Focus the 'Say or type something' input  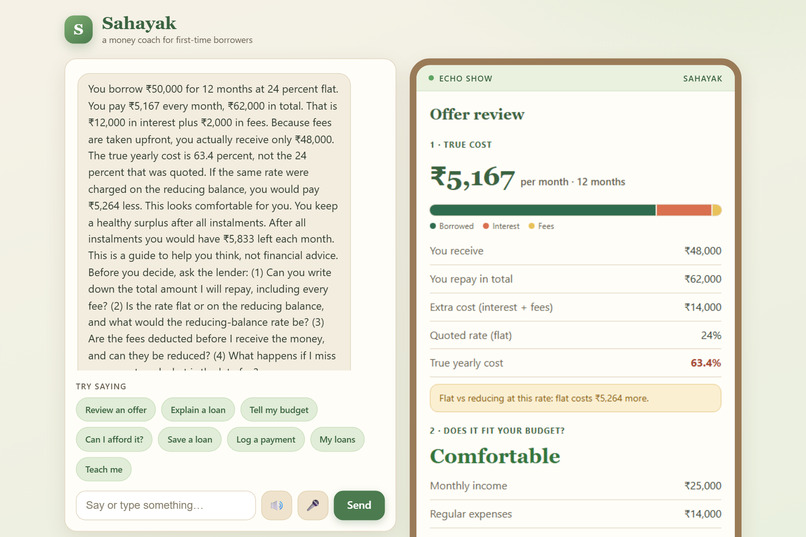pyautogui.click(x=166, y=505)
